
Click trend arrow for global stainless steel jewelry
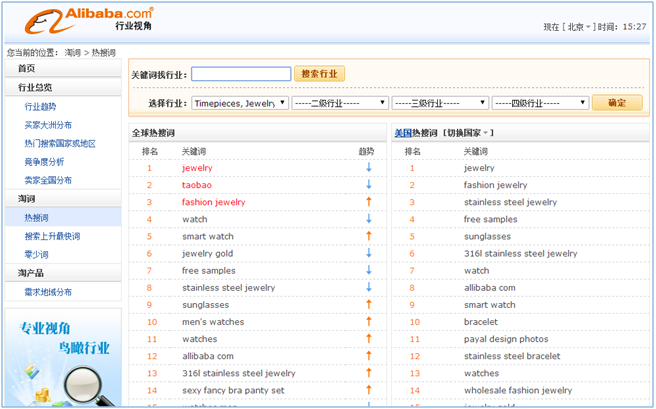[x=369, y=287]
